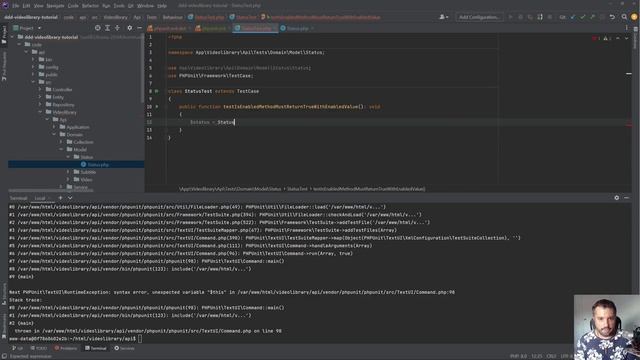Expand the Repository folder
The width and height of the screenshot is (640, 360).
coord(40,104)
